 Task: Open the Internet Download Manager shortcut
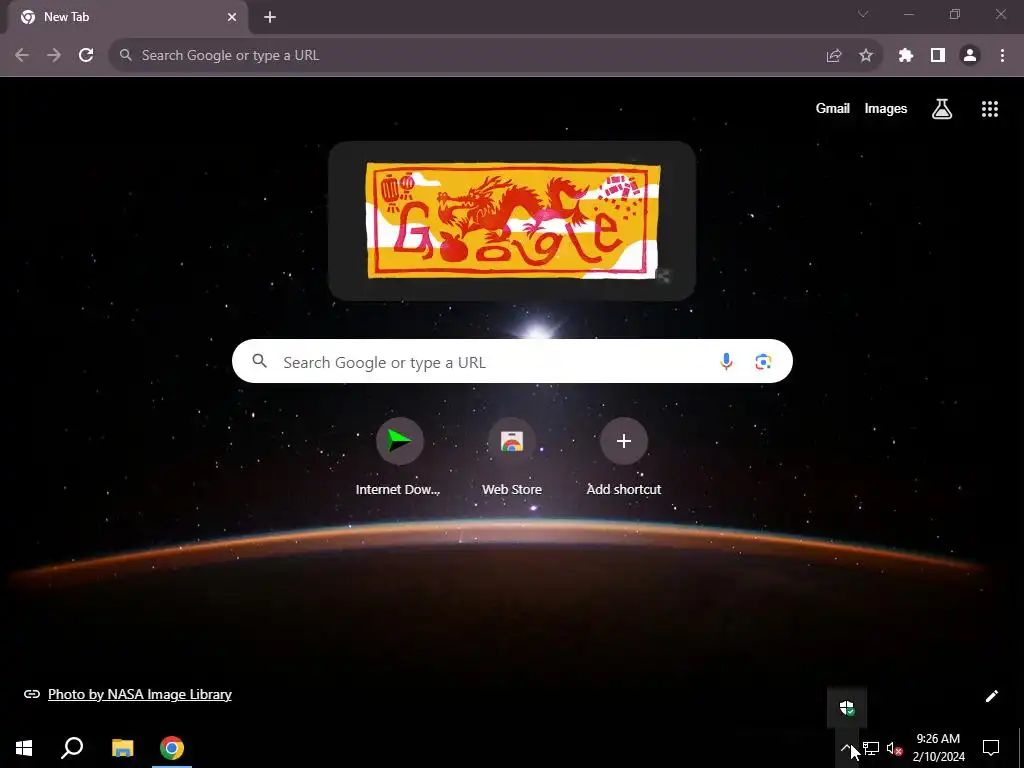point(398,457)
